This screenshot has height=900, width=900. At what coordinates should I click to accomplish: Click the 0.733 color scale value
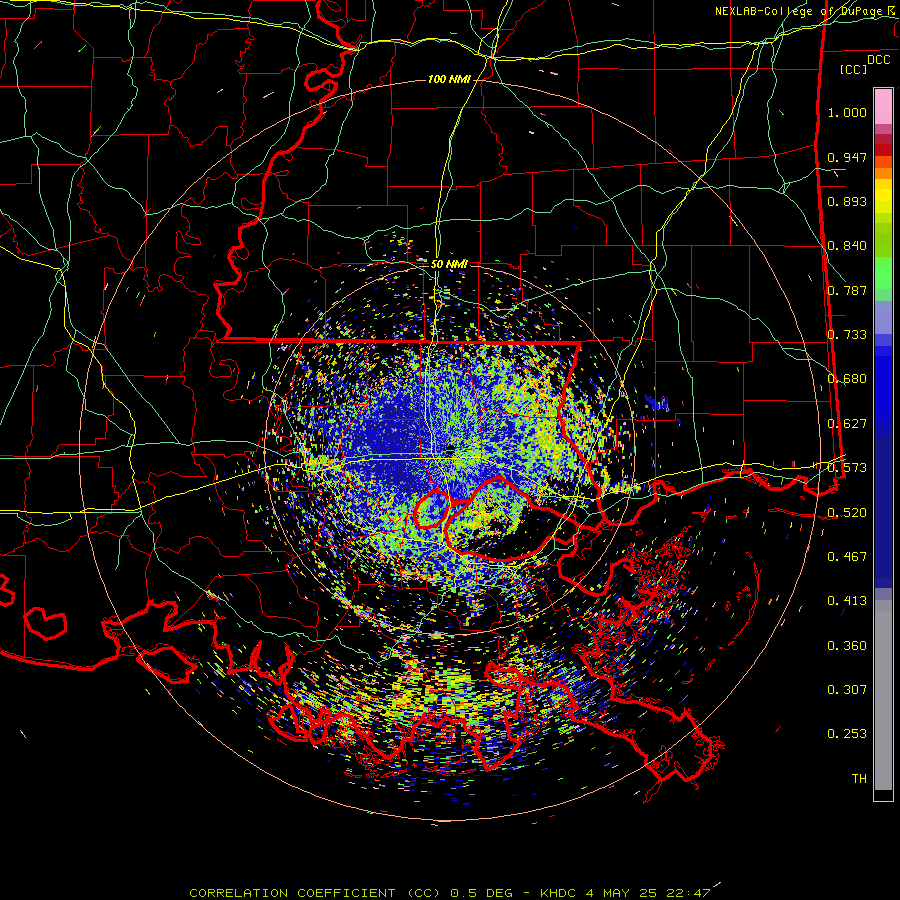click(x=847, y=335)
